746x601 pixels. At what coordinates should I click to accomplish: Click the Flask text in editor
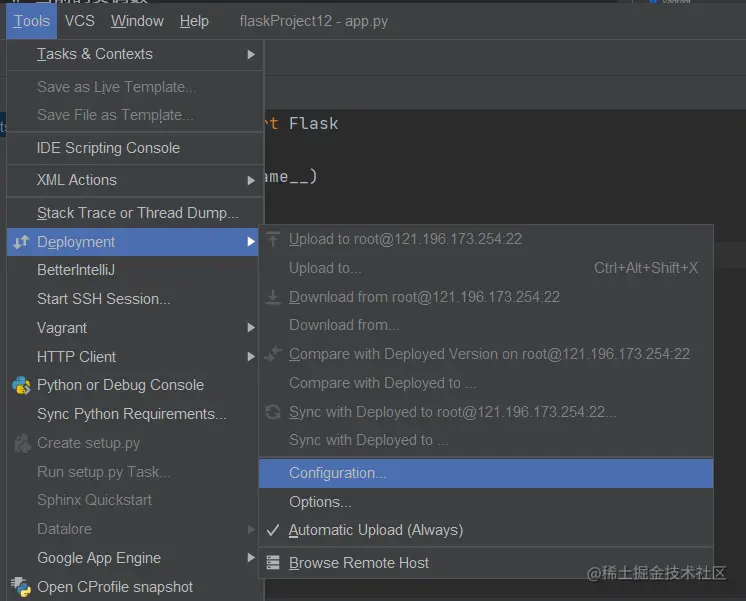pyautogui.click(x=314, y=124)
